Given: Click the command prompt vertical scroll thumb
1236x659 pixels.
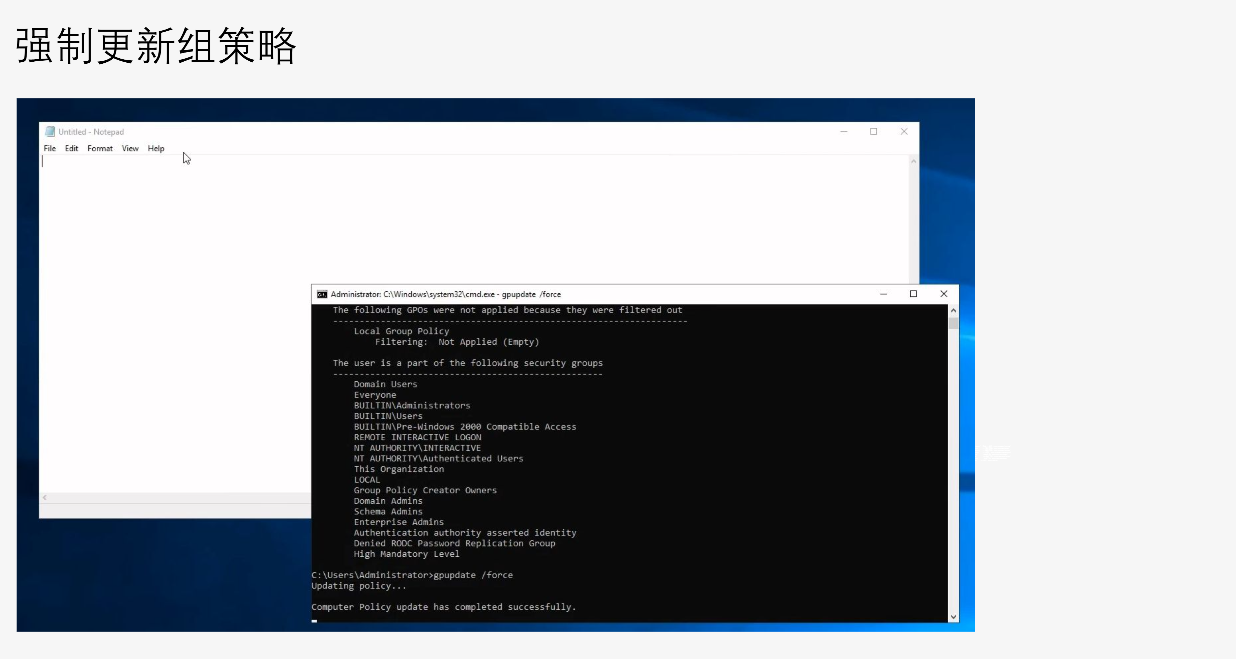Looking at the screenshot, I should 953,323.
